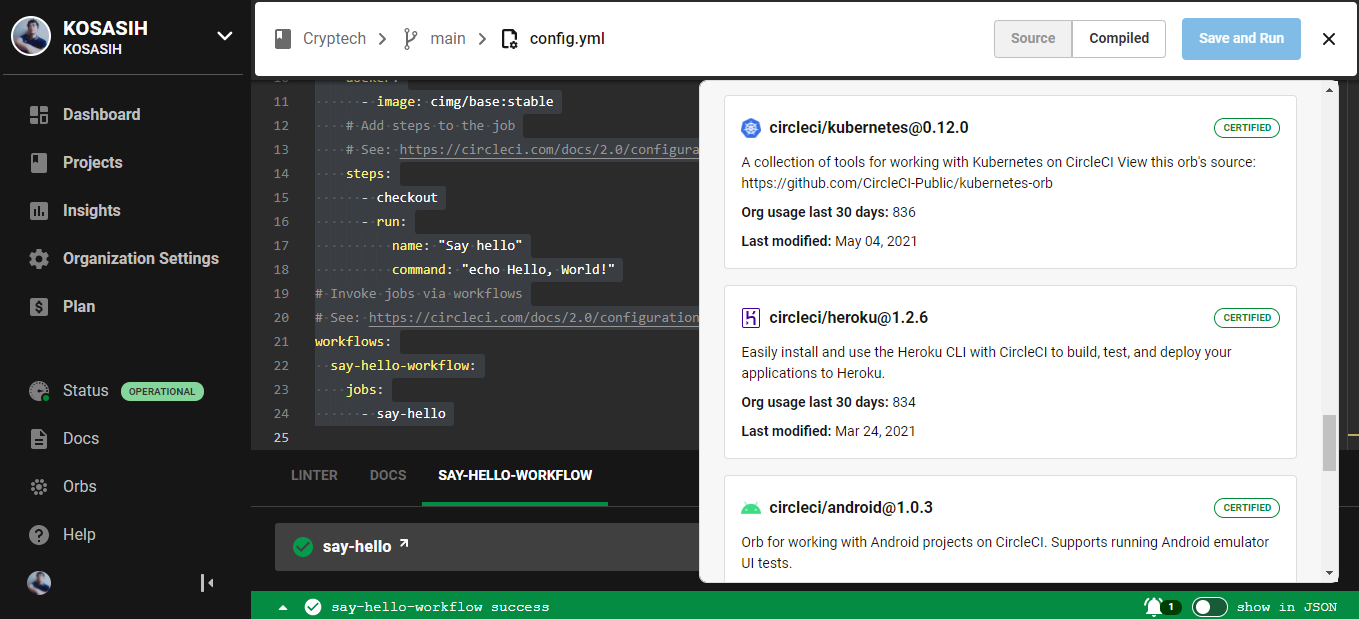Click the Cryptech project book icon

tap(282, 38)
